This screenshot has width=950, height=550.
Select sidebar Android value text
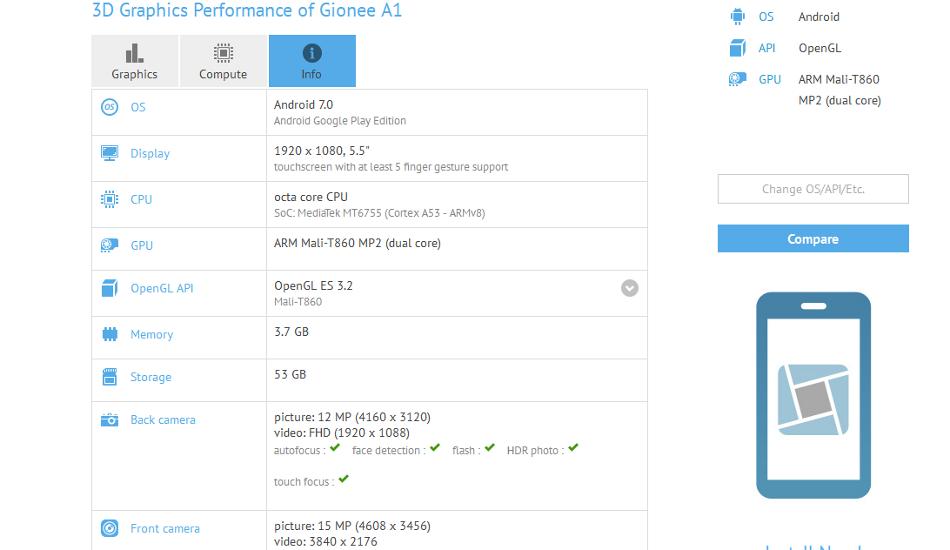[819, 17]
